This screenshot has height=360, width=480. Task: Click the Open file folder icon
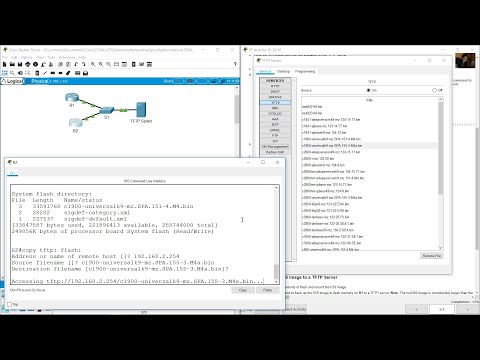pos(12,64)
